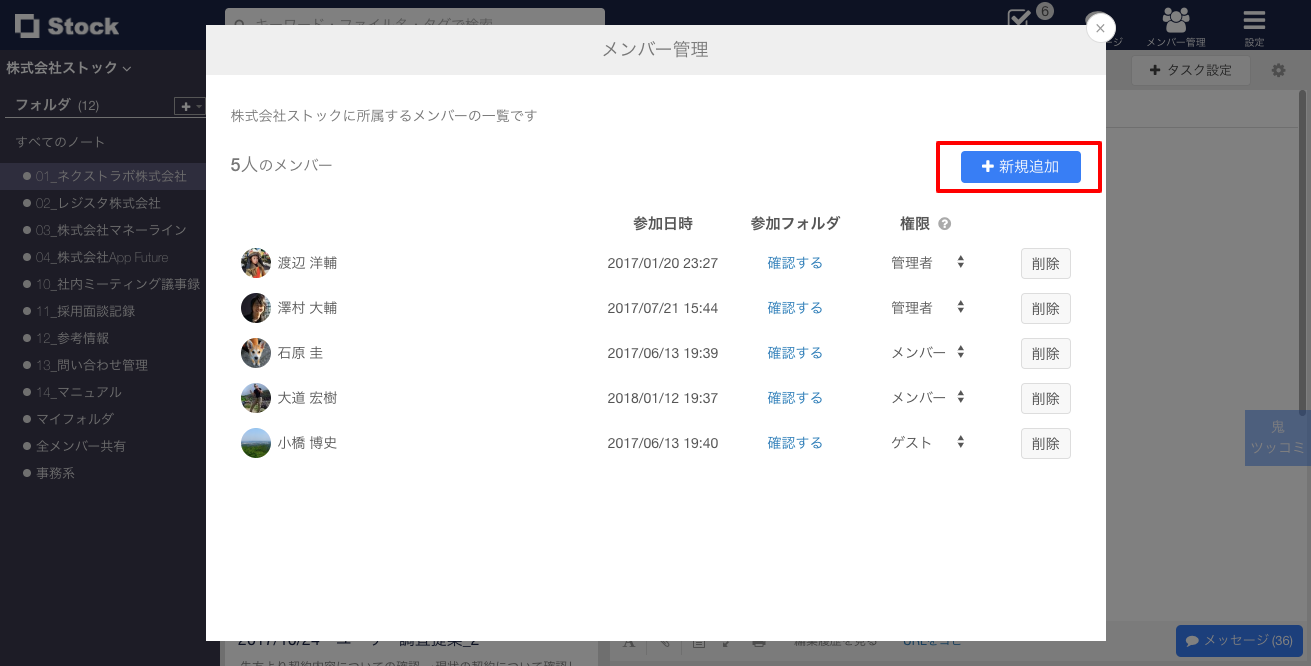Open 設定 via the hamburger icon top right
Viewport: 1311px width, 666px height.
coord(1253,20)
